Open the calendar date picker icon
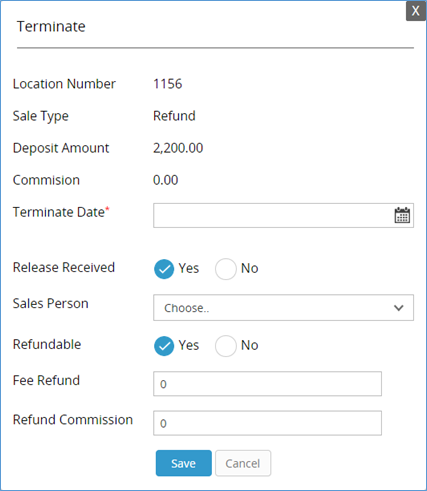The height and width of the screenshot is (491, 427). [402, 215]
